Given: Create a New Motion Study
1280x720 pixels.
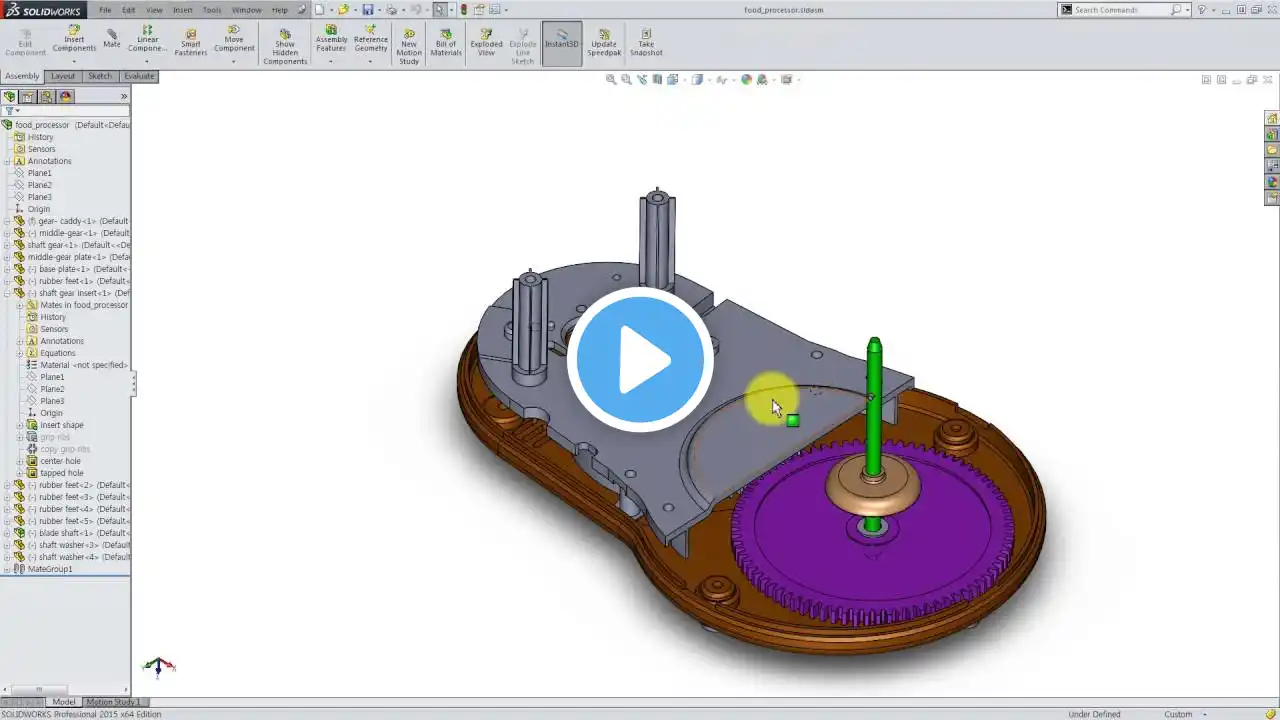Looking at the screenshot, I should click(x=409, y=47).
